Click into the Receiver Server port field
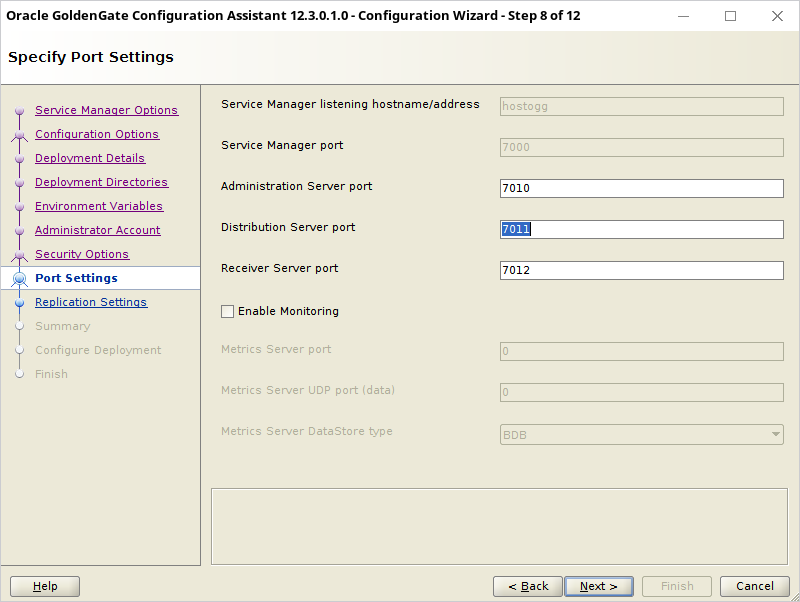Image resolution: width=800 pixels, height=602 pixels. pos(641,270)
